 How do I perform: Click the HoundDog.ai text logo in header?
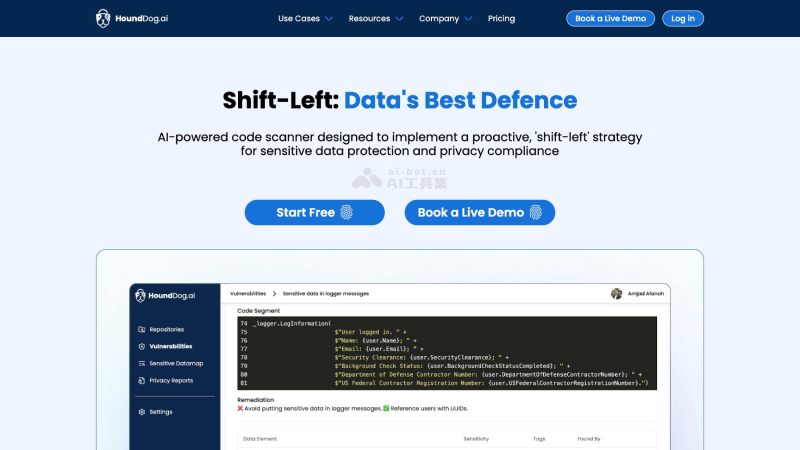(141, 18)
